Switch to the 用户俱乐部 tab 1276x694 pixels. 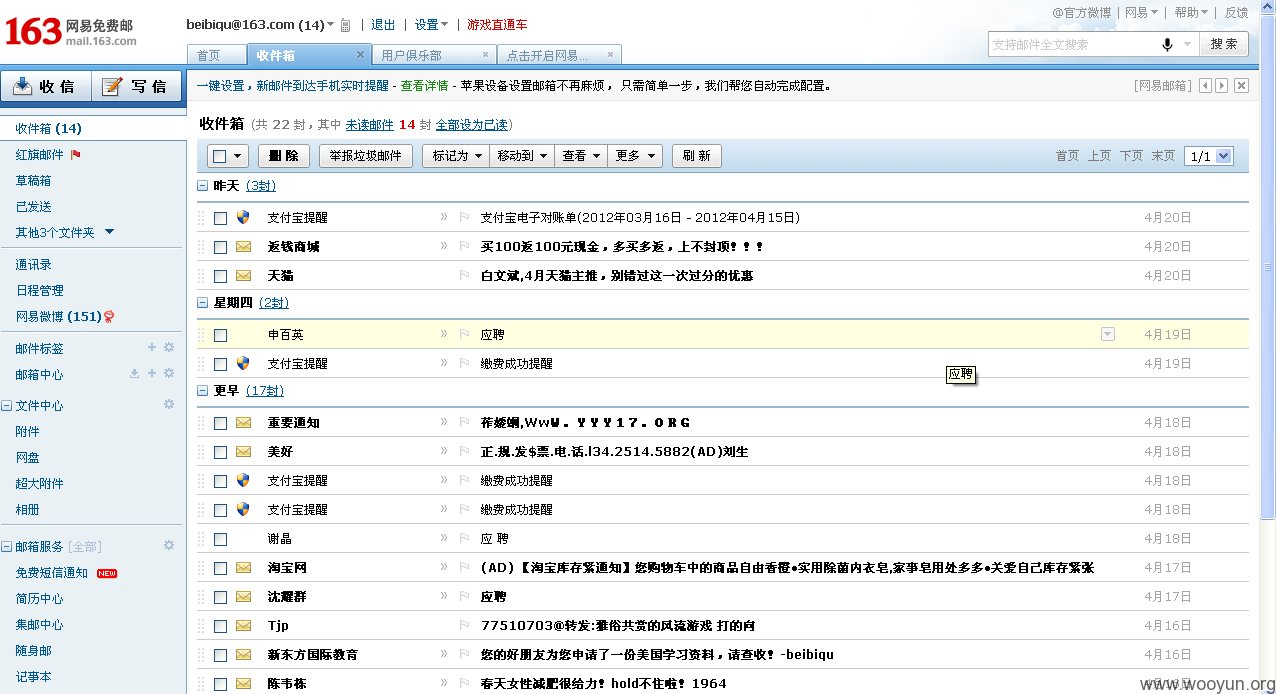[434, 55]
